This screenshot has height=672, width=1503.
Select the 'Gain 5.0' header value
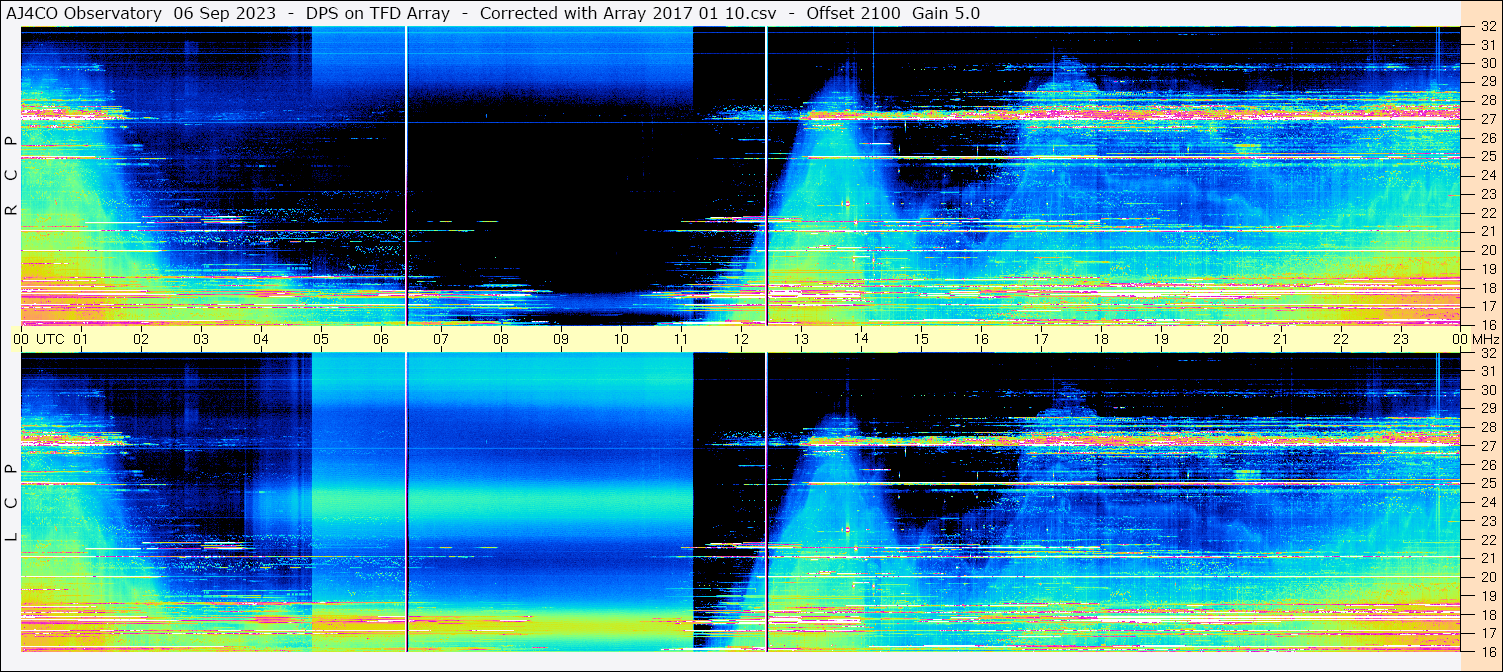pyautogui.click(x=946, y=14)
